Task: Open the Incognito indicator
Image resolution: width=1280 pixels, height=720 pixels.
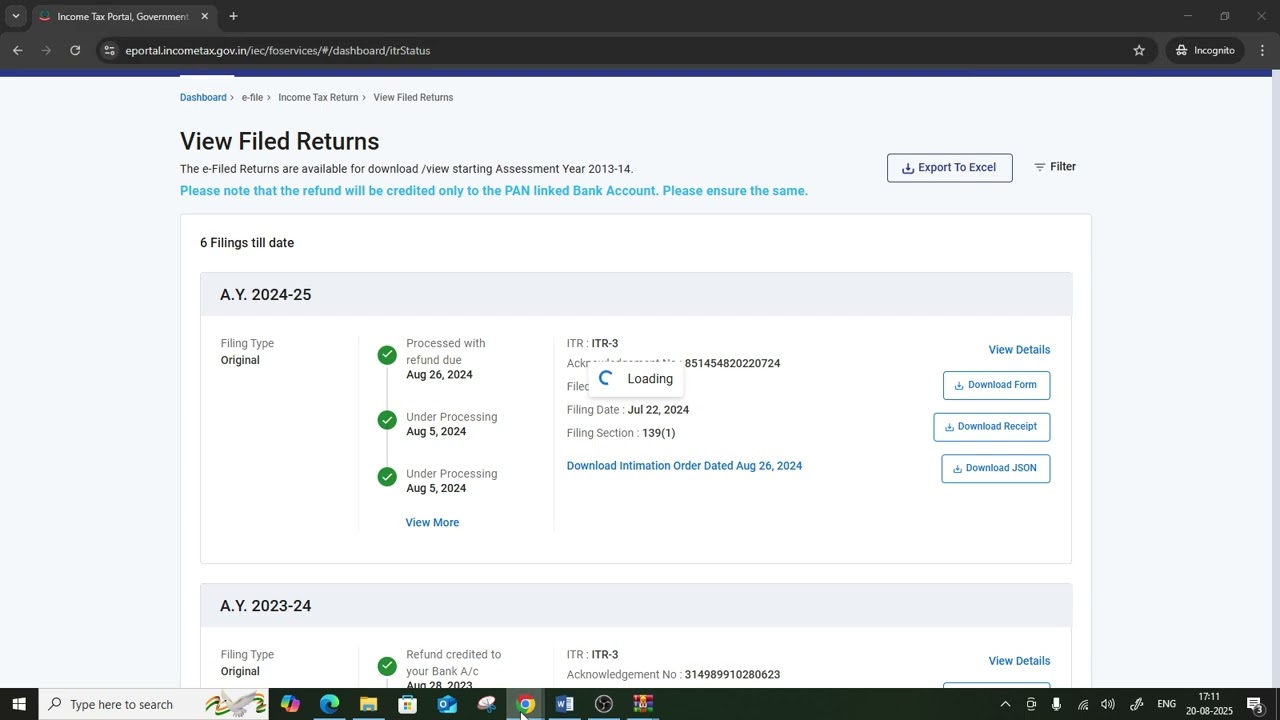Action: point(1205,50)
